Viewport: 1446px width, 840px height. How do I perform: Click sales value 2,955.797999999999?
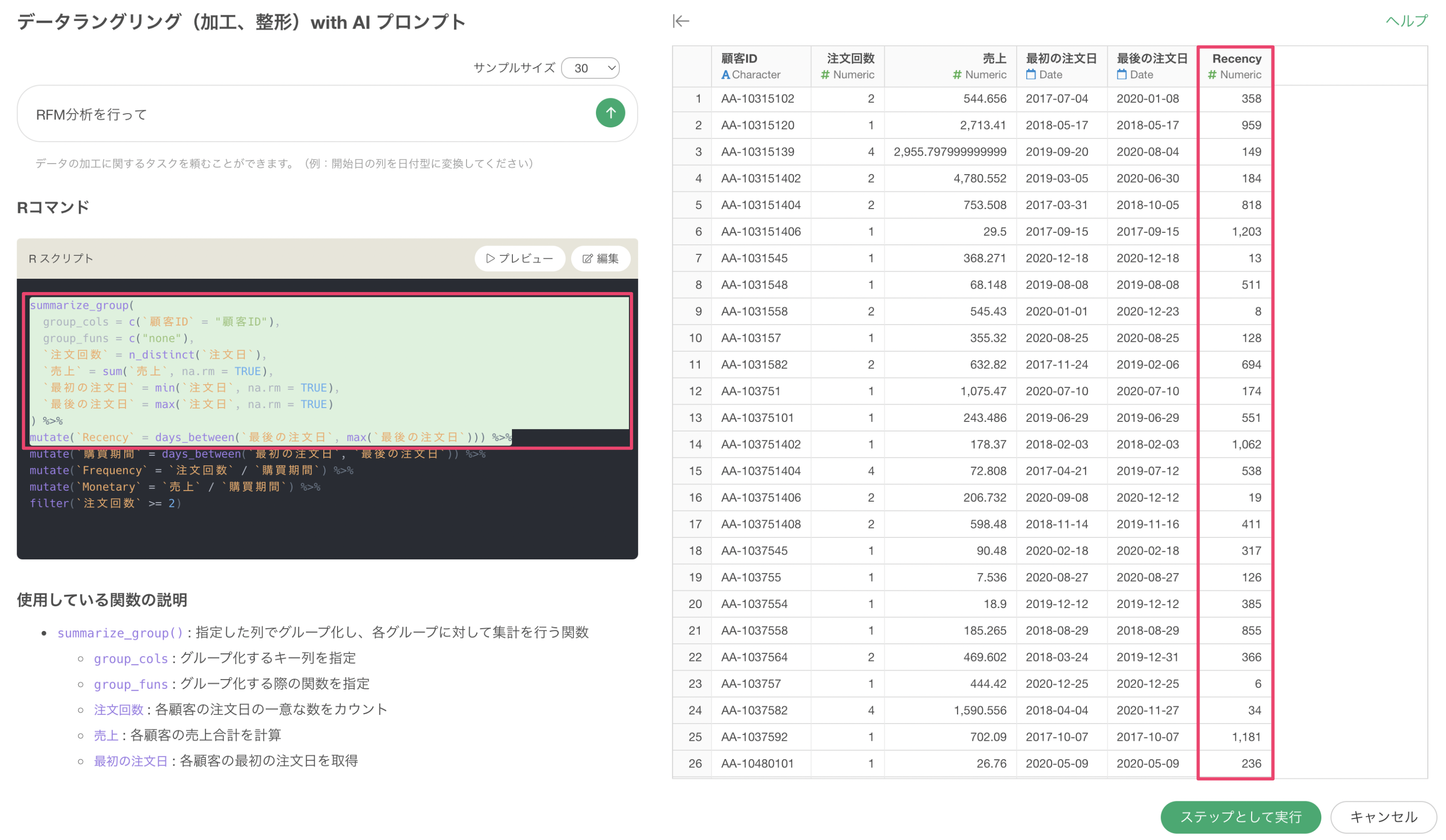click(950, 152)
